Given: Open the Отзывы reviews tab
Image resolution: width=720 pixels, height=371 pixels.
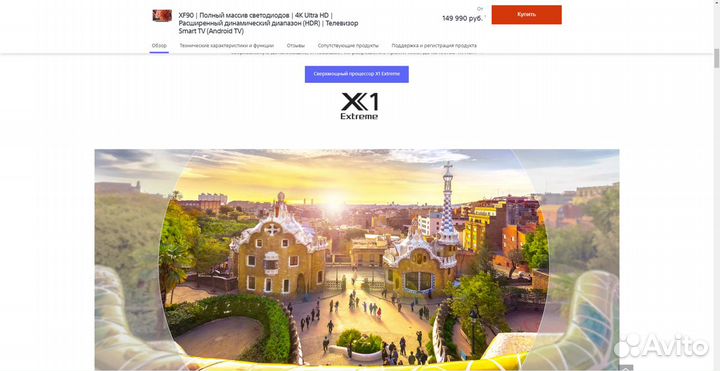Looking at the screenshot, I should [296, 45].
